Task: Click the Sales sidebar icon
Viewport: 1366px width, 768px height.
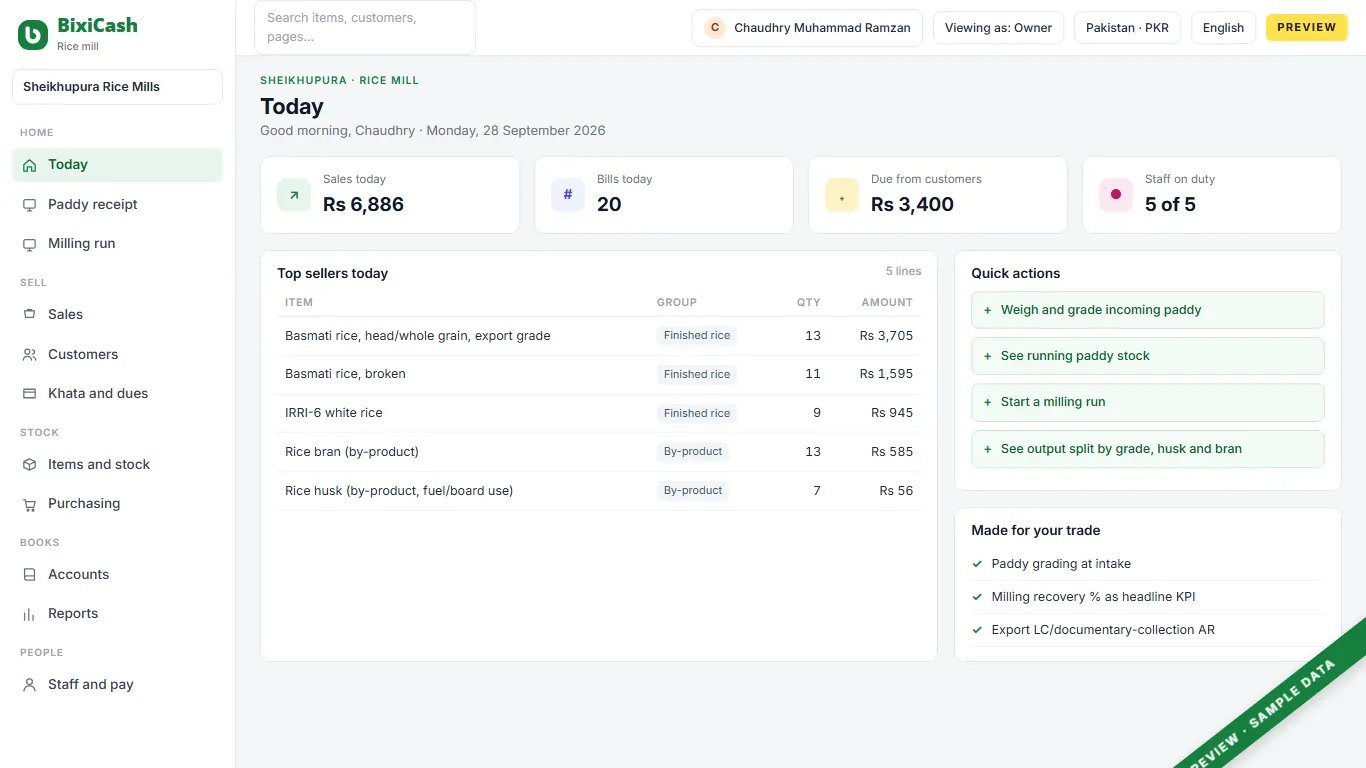Action: point(29,315)
